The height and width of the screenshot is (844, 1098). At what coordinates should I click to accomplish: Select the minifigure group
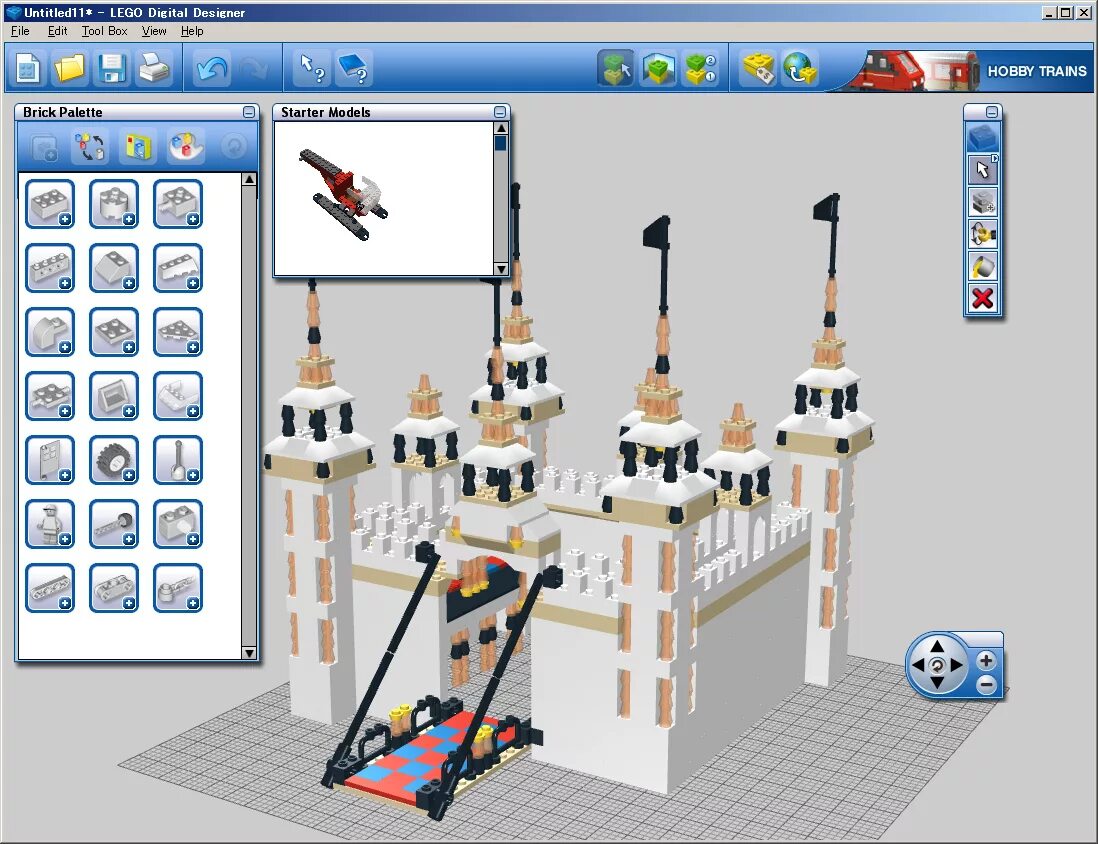pos(50,524)
